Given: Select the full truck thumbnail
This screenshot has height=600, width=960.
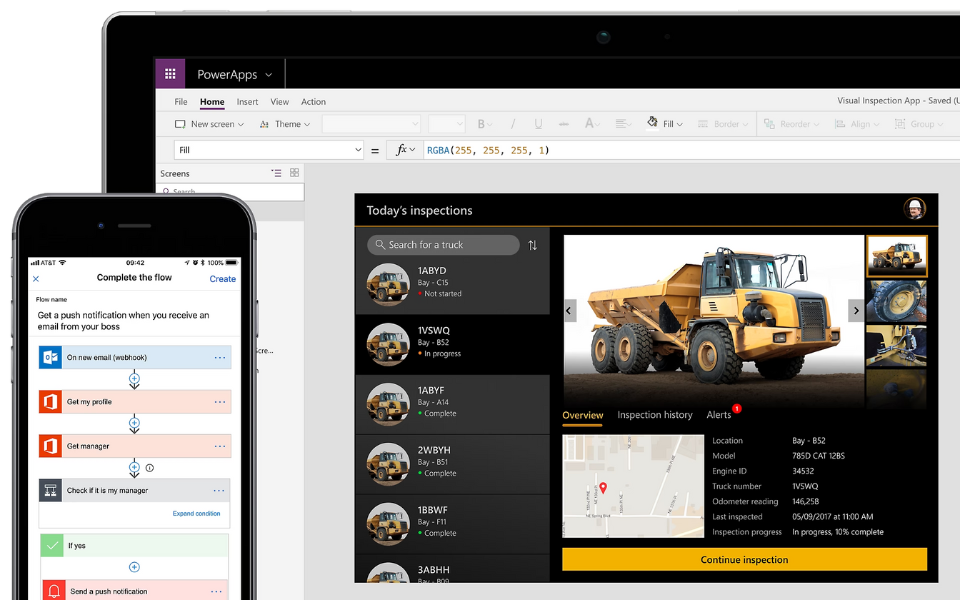Looking at the screenshot, I should [896, 257].
